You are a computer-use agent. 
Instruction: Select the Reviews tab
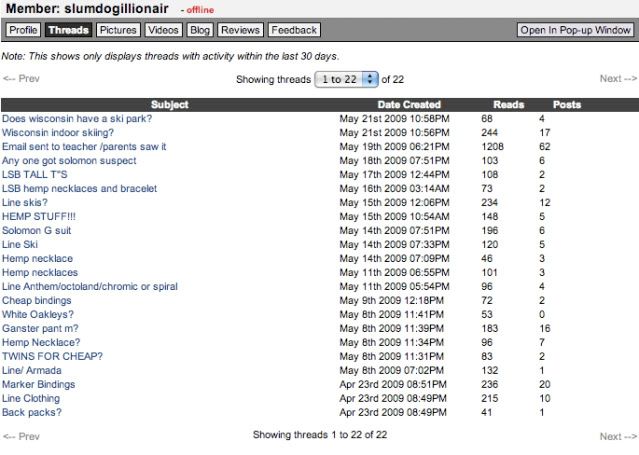(239, 30)
